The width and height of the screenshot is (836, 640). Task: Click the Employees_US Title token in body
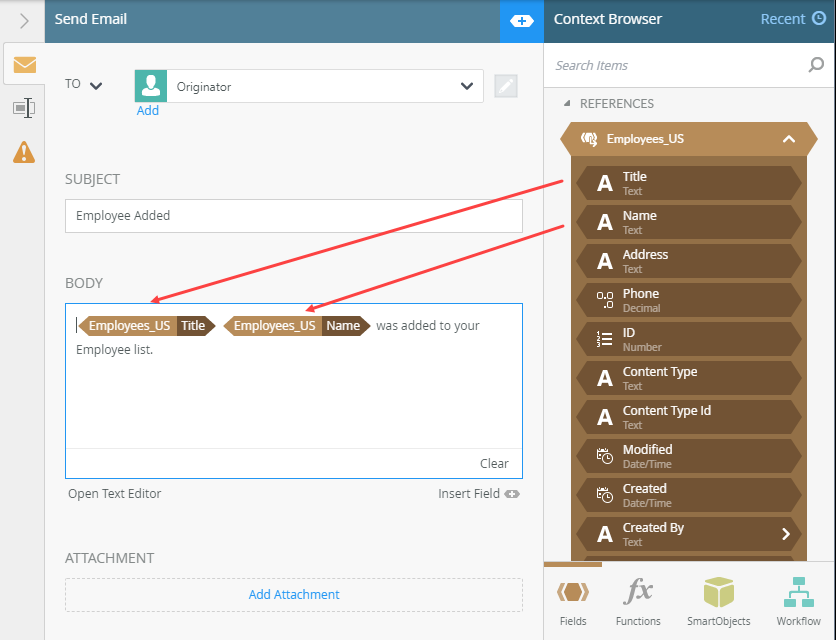click(x=146, y=326)
